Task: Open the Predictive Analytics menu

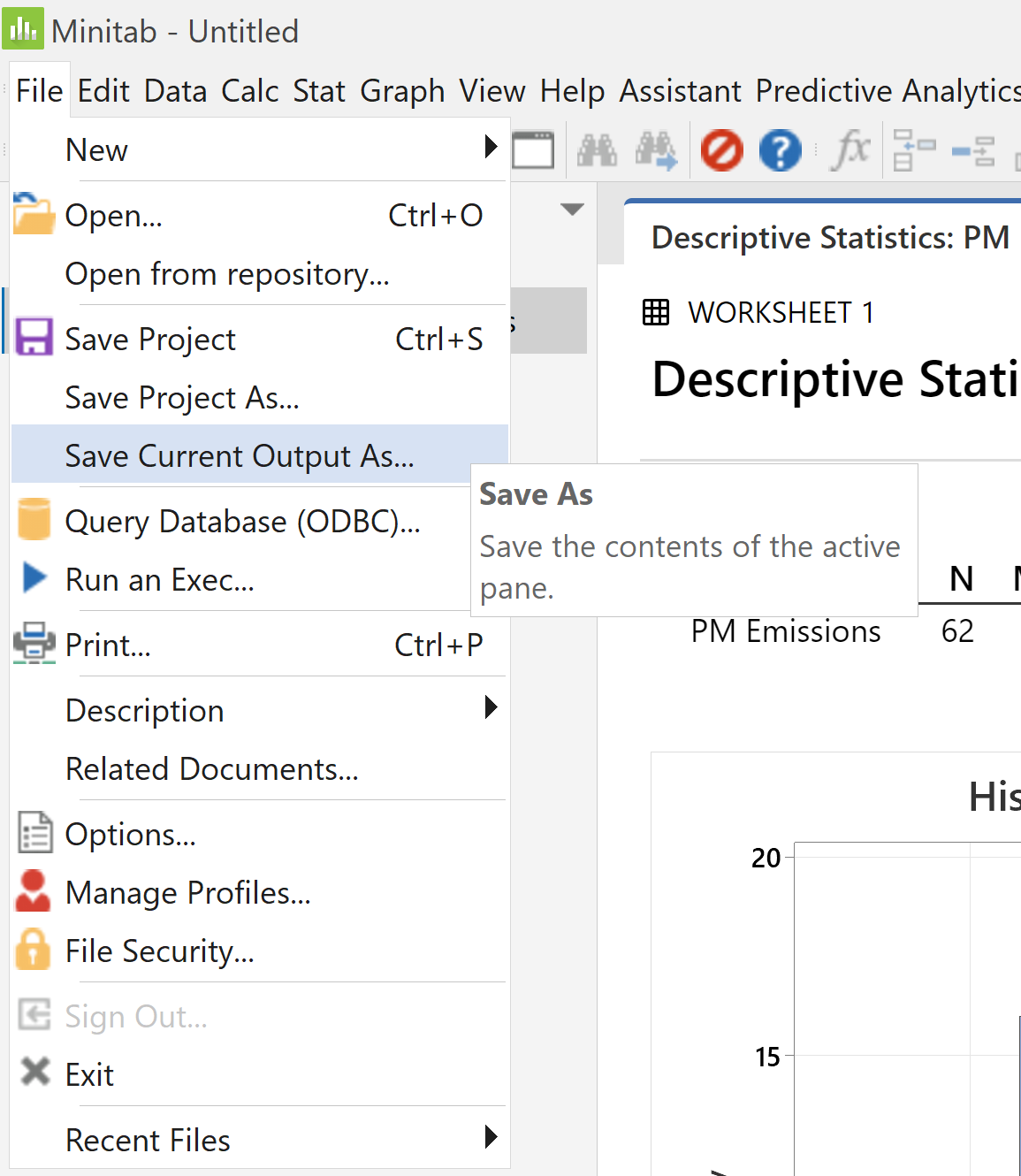Action: click(x=888, y=90)
